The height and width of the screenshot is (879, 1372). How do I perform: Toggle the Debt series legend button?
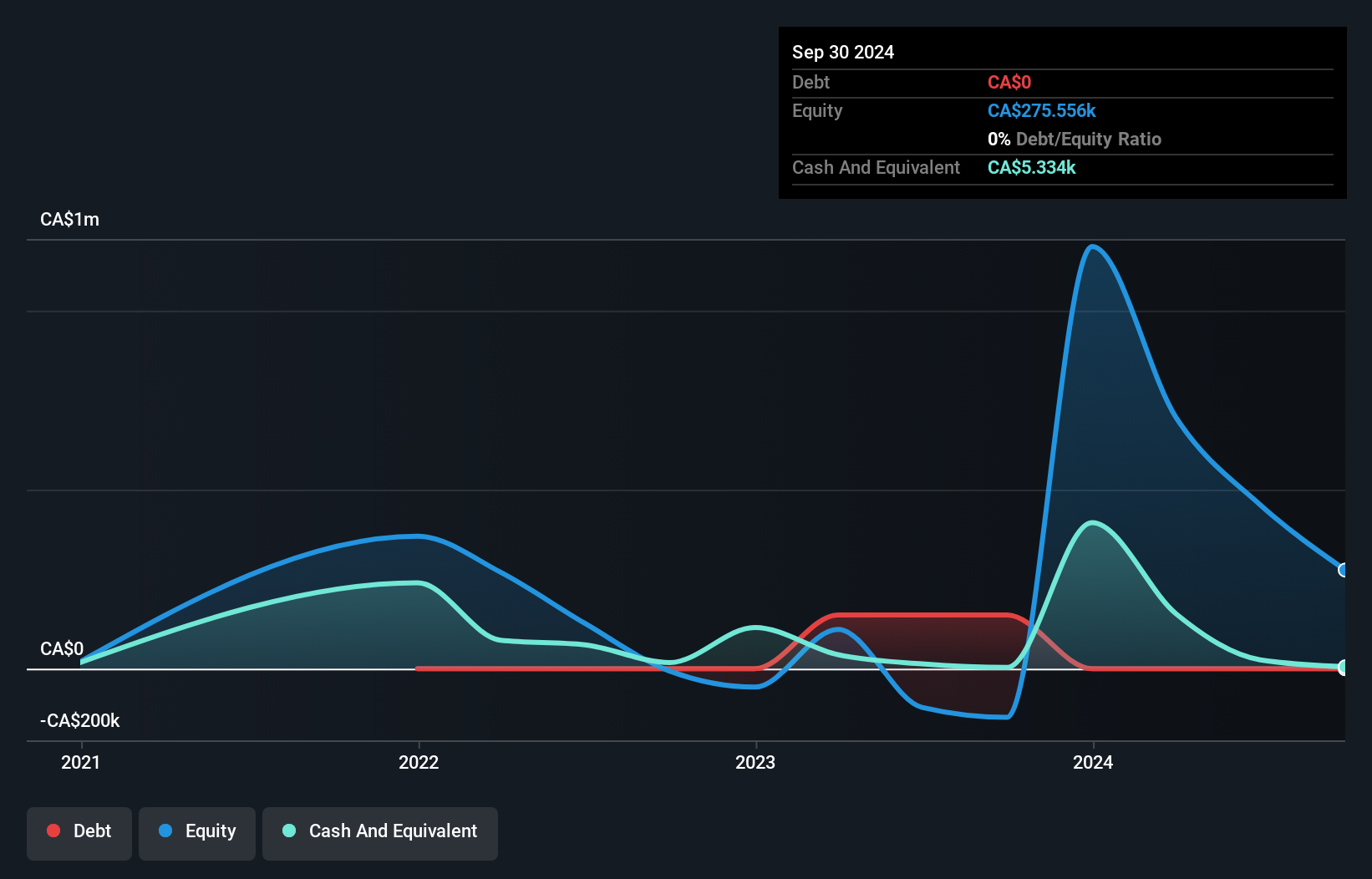79,833
